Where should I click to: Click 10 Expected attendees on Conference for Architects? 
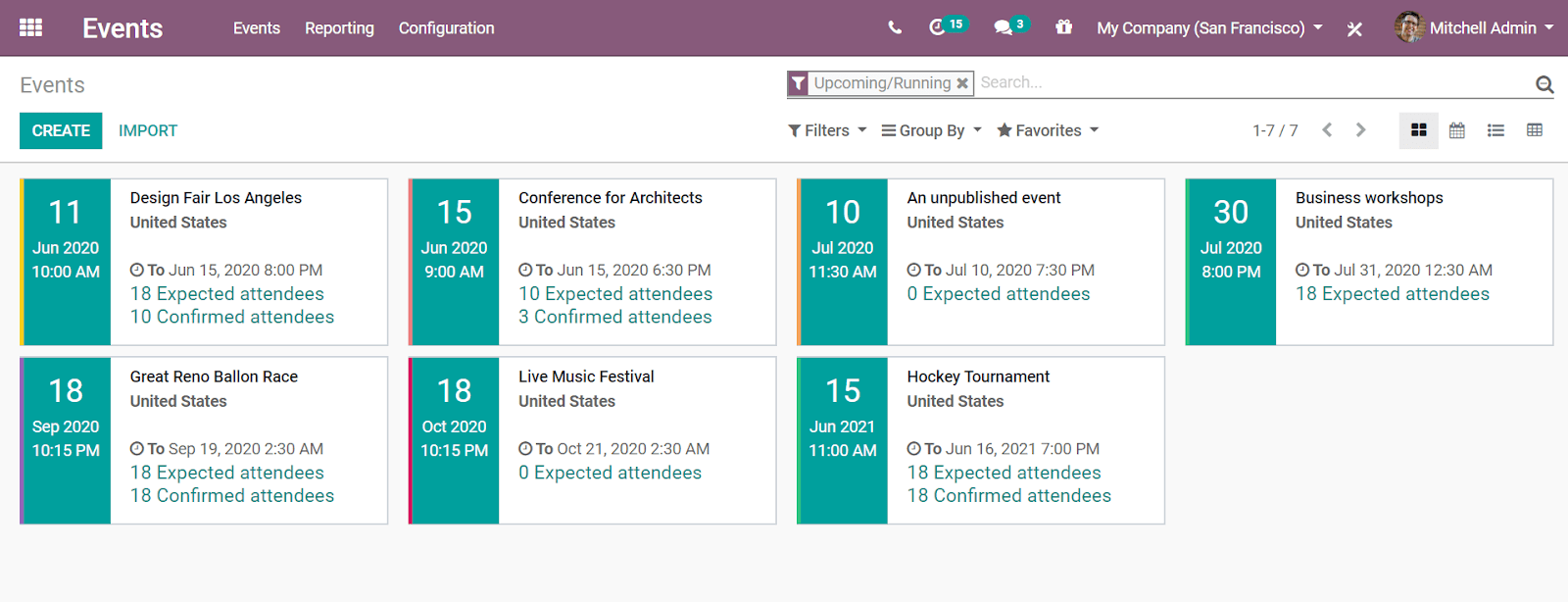[x=615, y=294]
